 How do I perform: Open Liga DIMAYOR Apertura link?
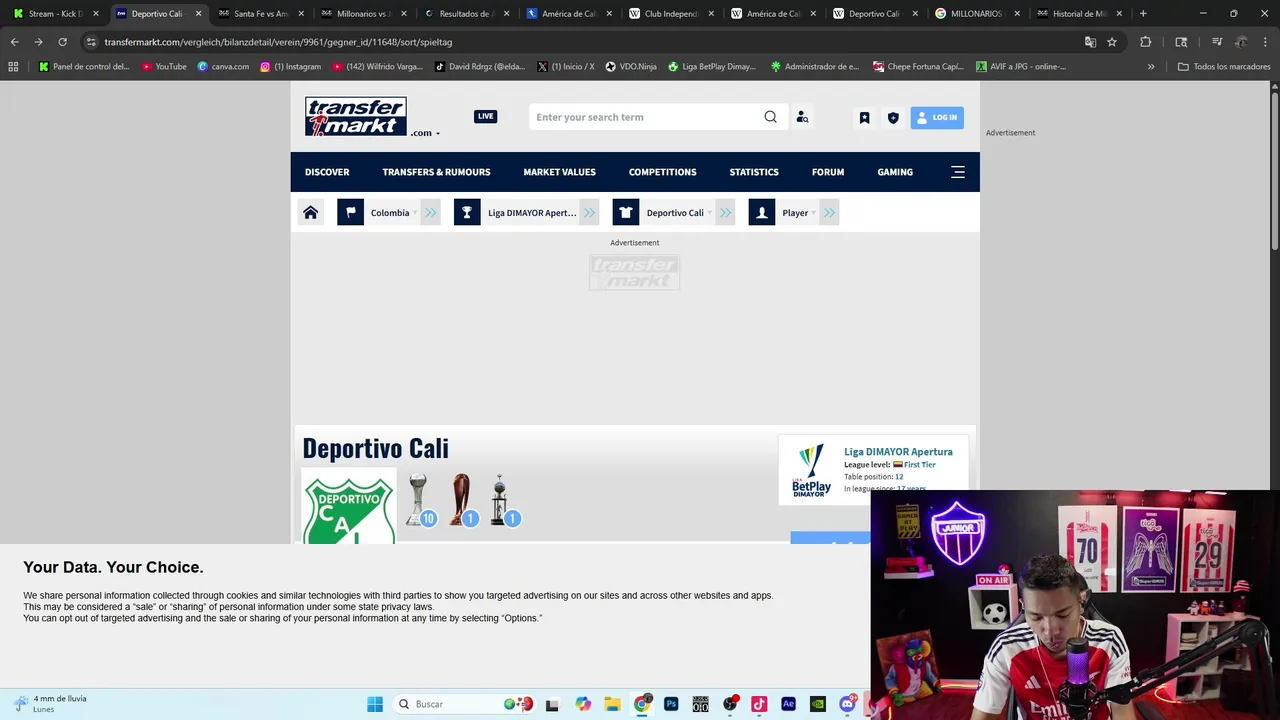pyautogui.click(x=898, y=452)
